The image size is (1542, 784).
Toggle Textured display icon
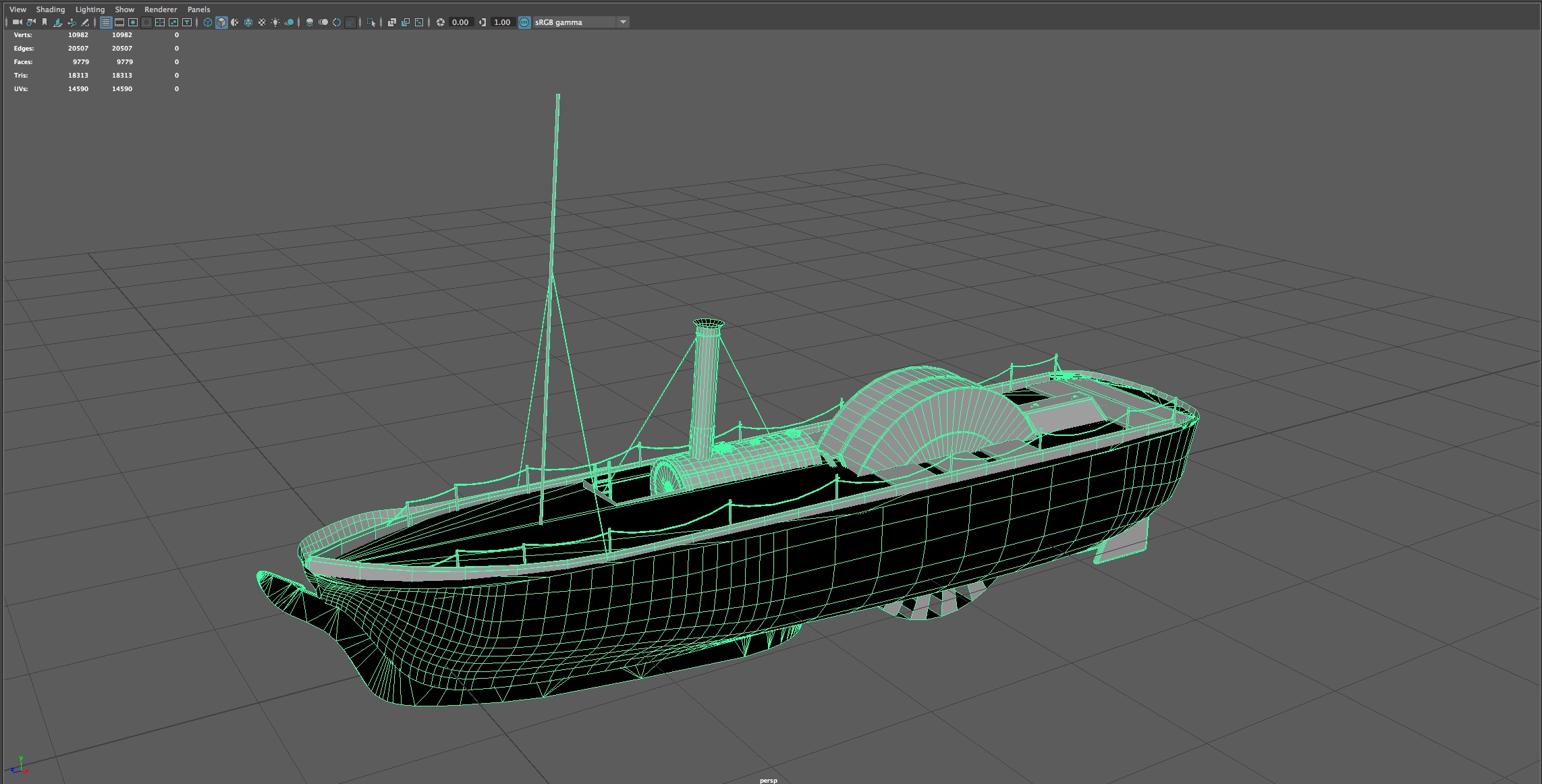262,22
